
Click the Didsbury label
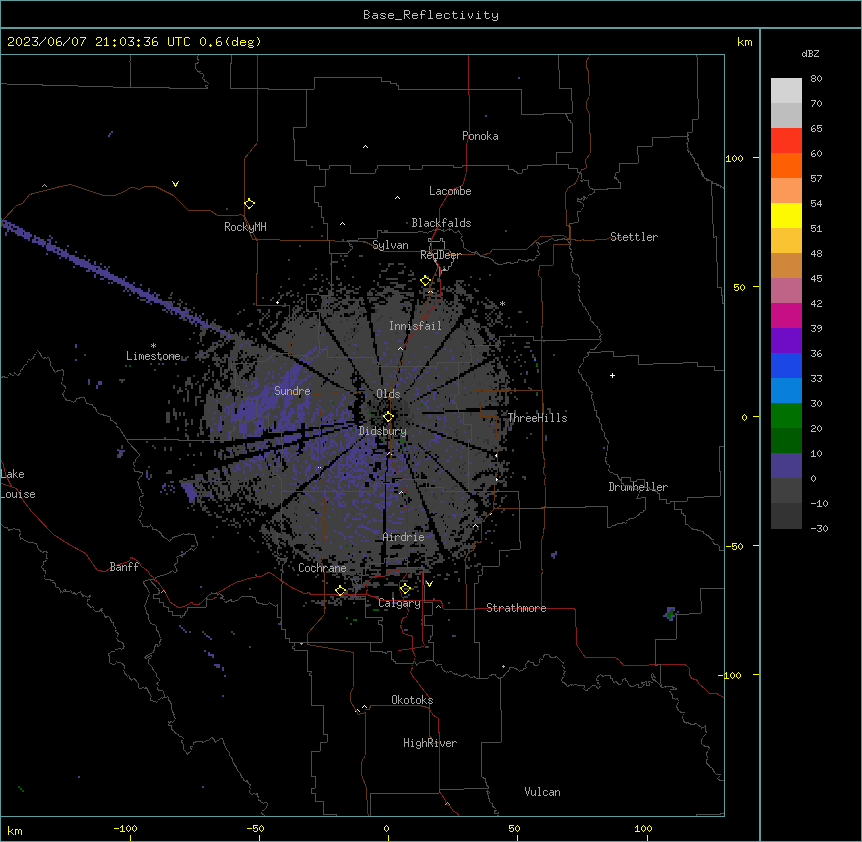[383, 431]
